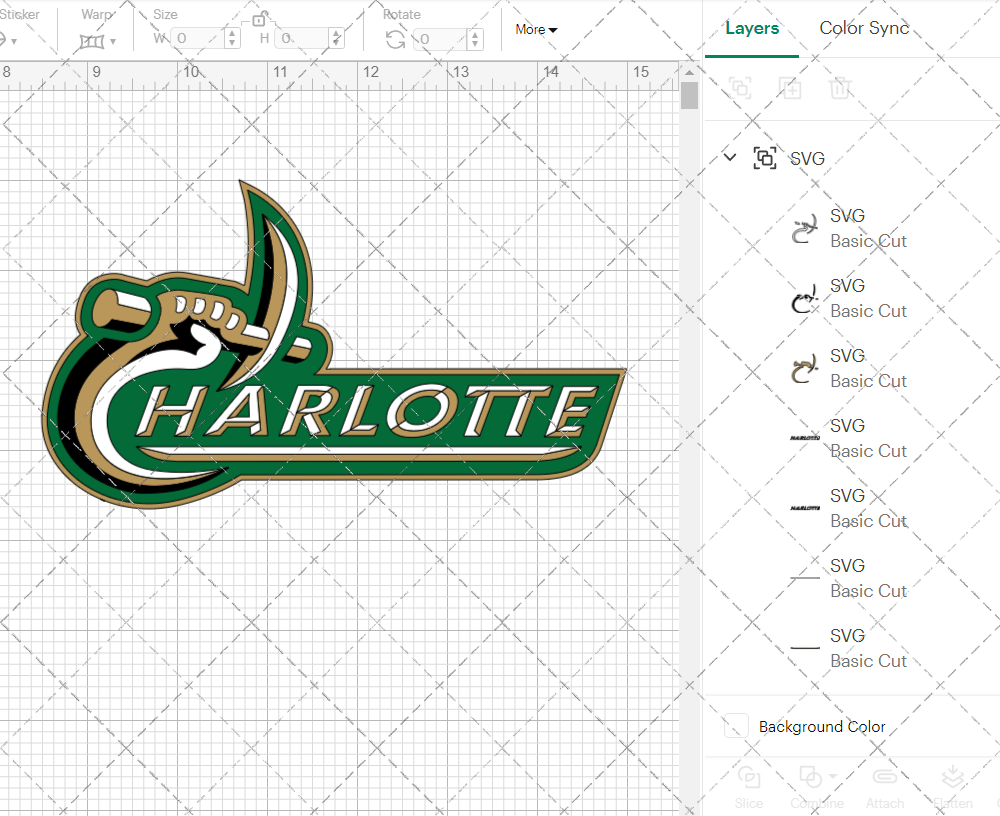Screen dimensions: 1000x816
Task: Click the circular Rotate reset icon
Action: tap(395, 37)
